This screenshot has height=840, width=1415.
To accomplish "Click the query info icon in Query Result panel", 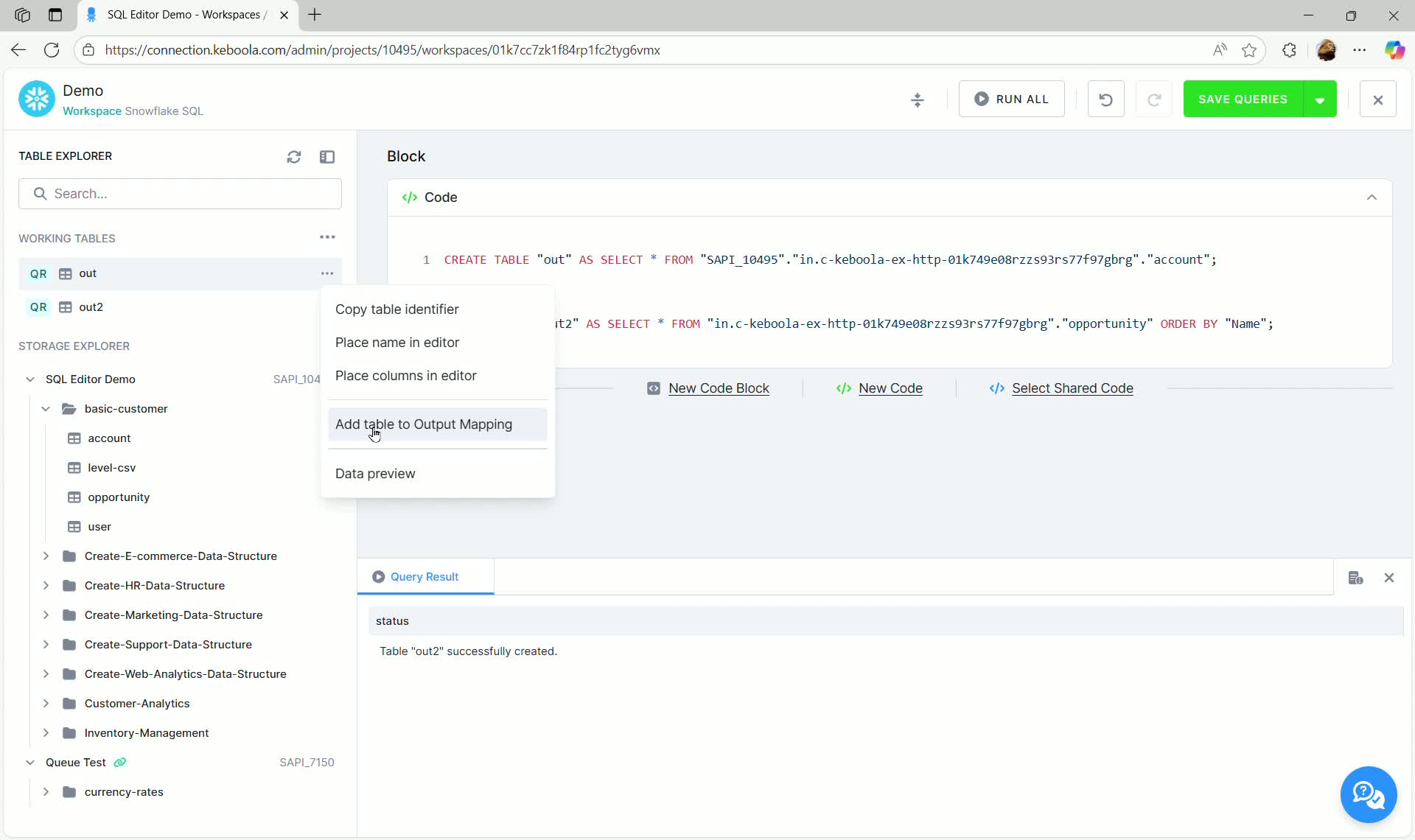I will click(1356, 578).
